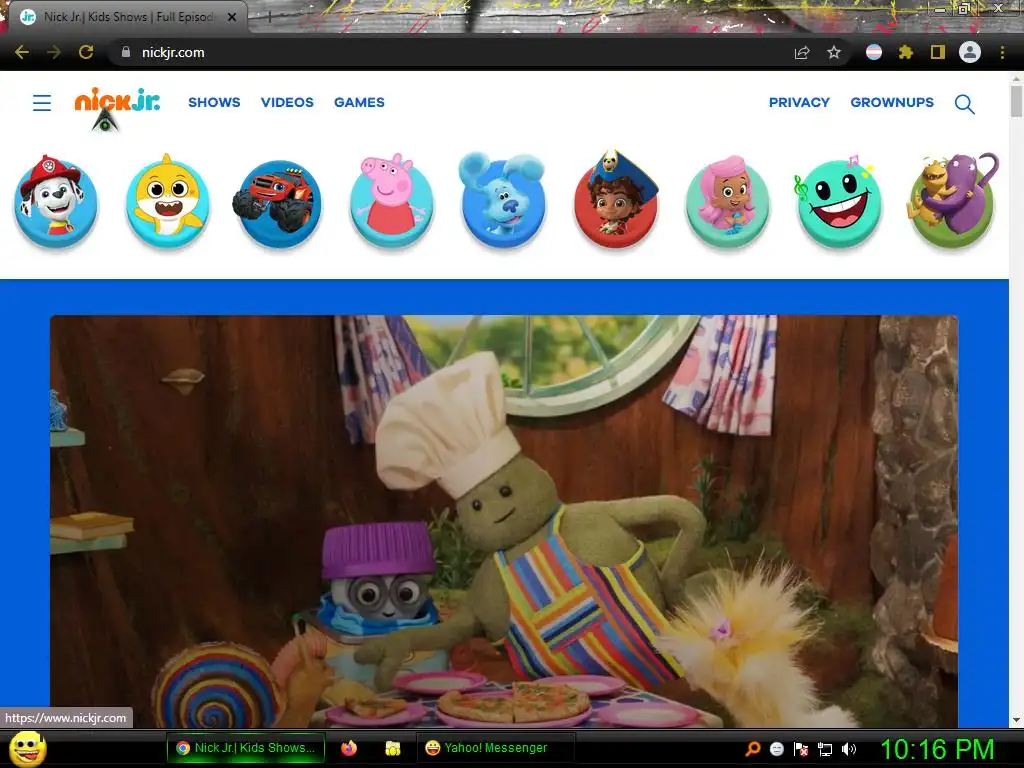Open the site search magnifier

(x=965, y=104)
